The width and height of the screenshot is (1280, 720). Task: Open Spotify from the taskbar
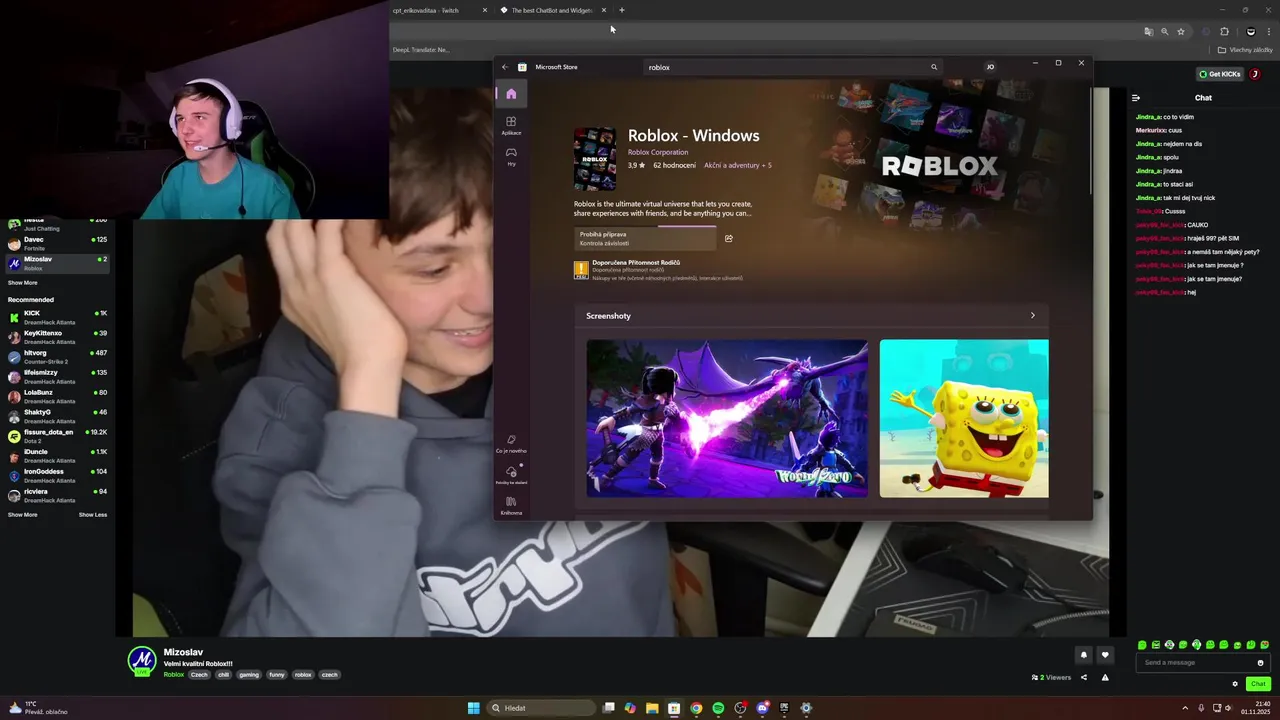click(718, 708)
